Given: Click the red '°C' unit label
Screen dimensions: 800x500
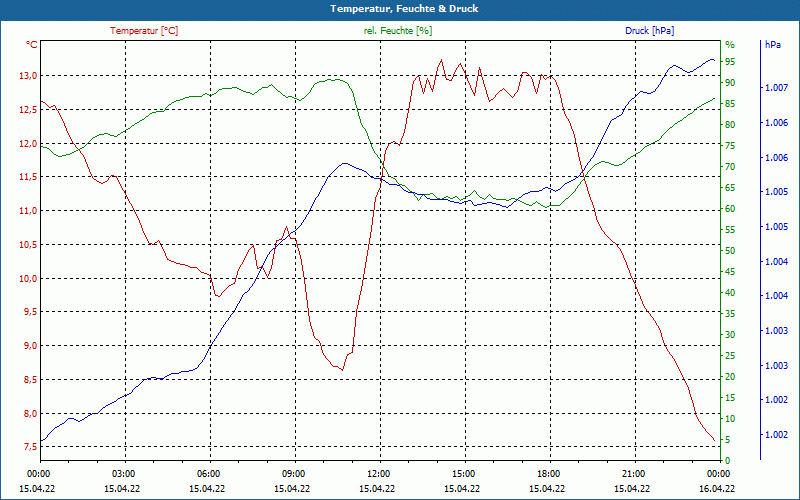Looking at the screenshot, I should [32, 45].
